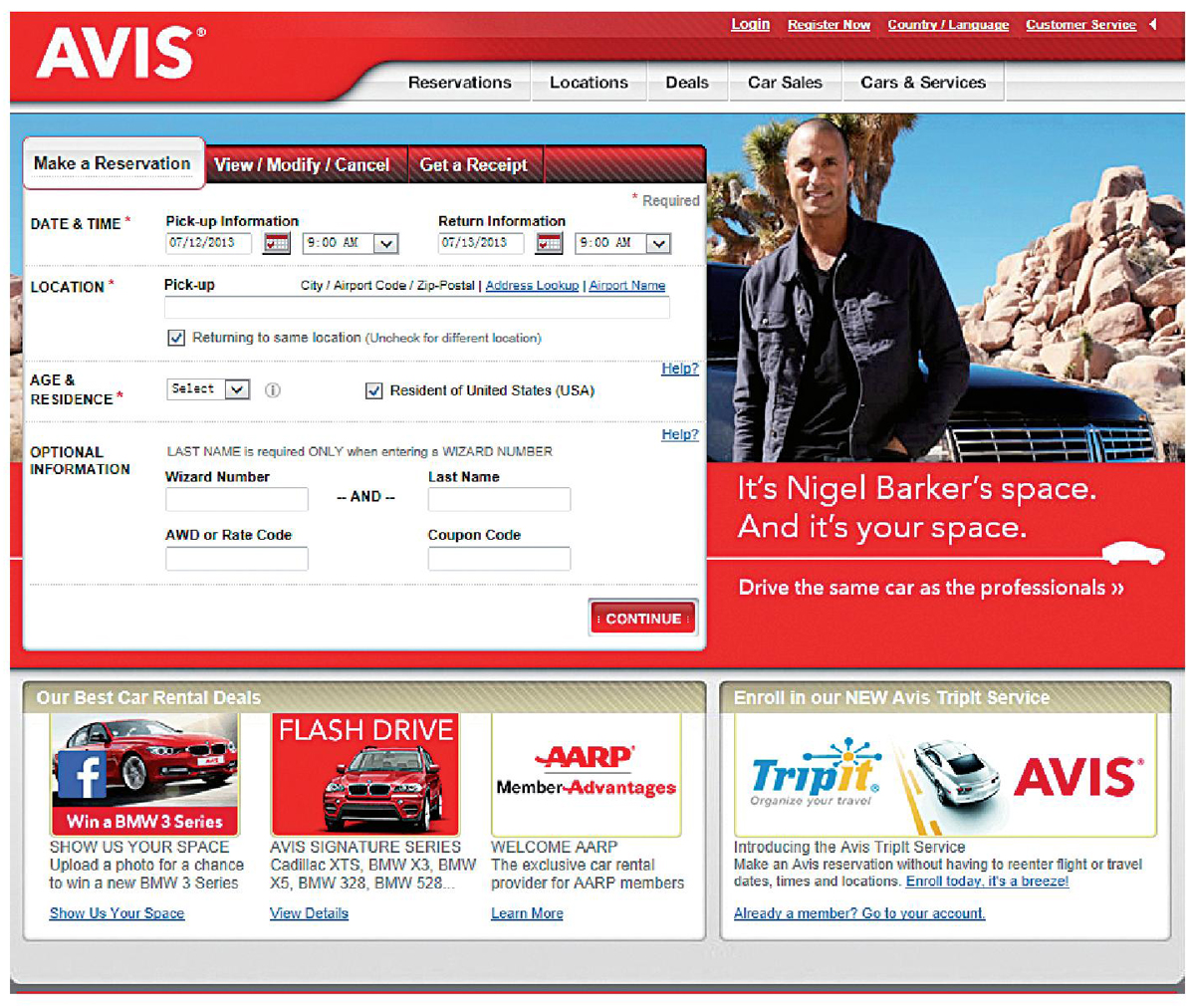The image size is (1195, 1008).
Task: Open the Locations menu
Action: [x=589, y=83]
